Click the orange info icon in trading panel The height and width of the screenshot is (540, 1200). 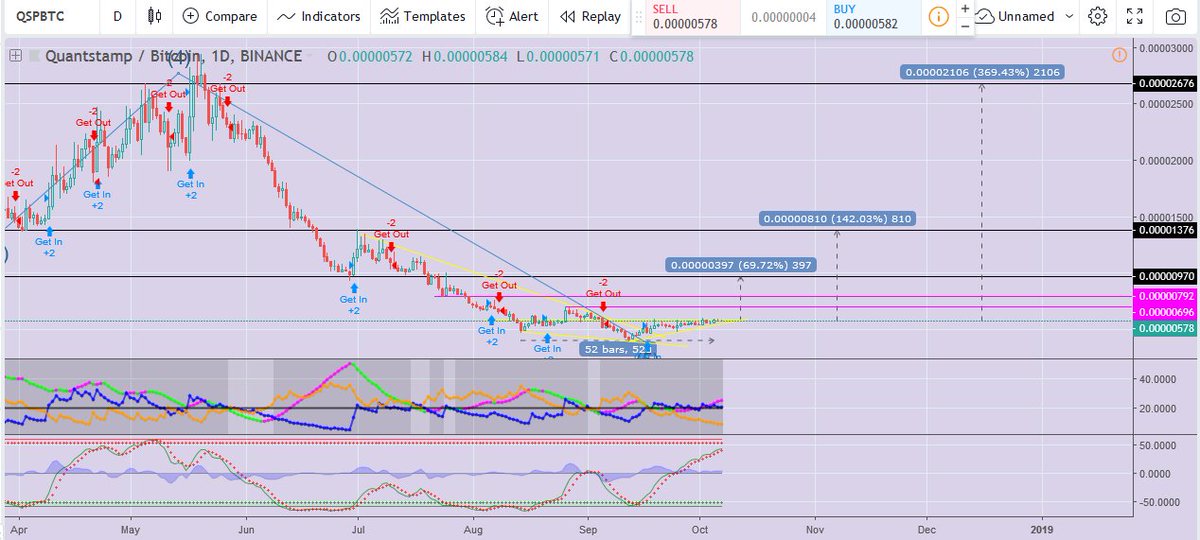(x=938, y=17)
